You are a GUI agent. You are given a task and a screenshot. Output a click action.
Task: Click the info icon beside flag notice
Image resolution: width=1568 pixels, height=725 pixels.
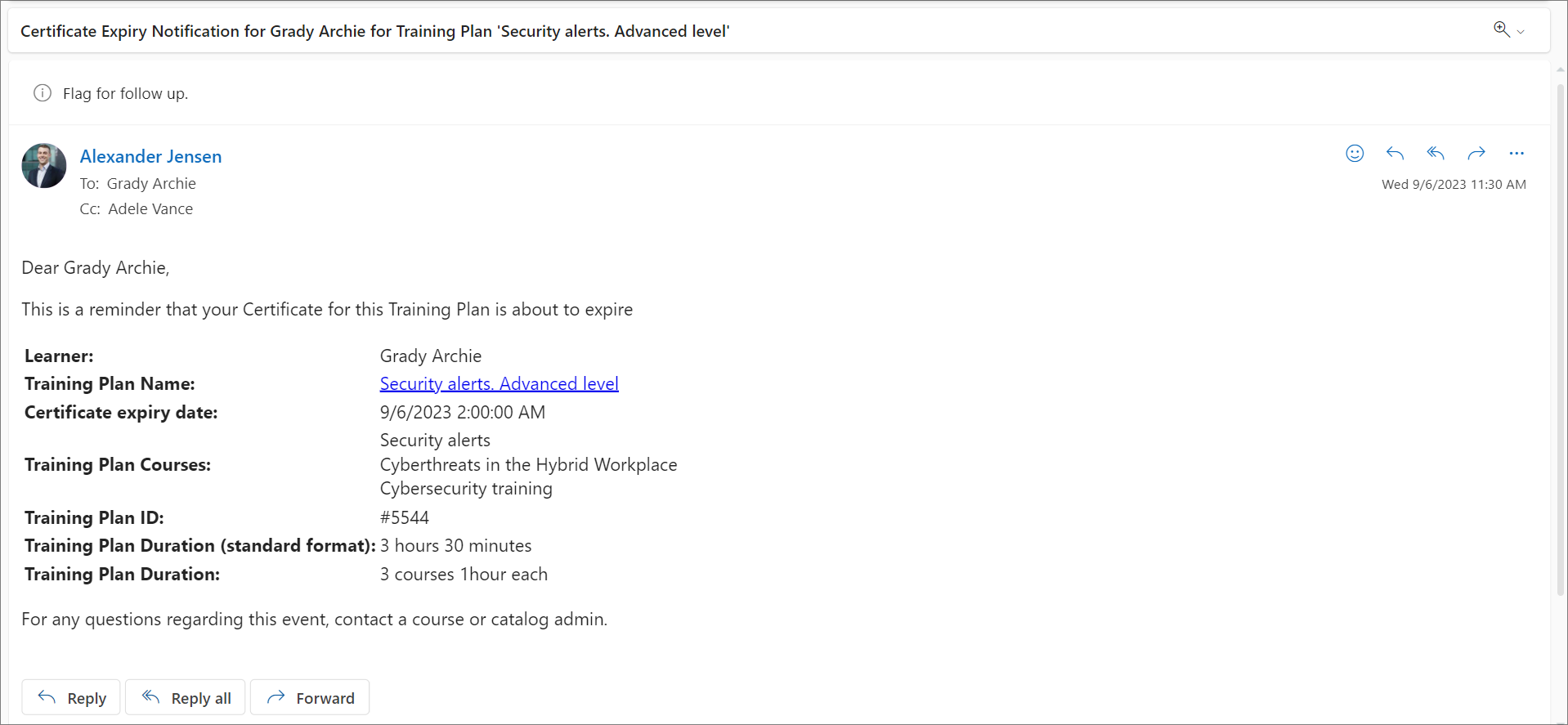(x=43, y=93)
